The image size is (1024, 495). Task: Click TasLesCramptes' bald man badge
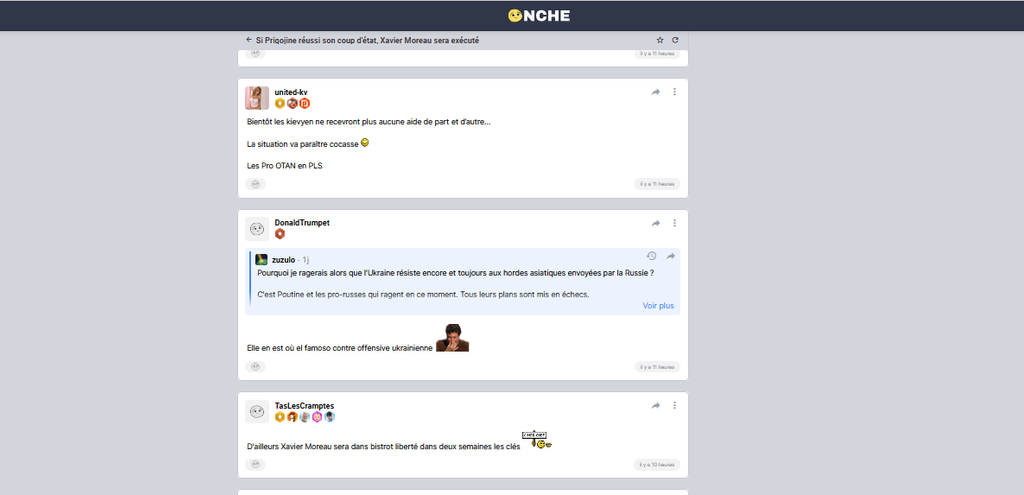pyautogui.click(x=304, y=417)
